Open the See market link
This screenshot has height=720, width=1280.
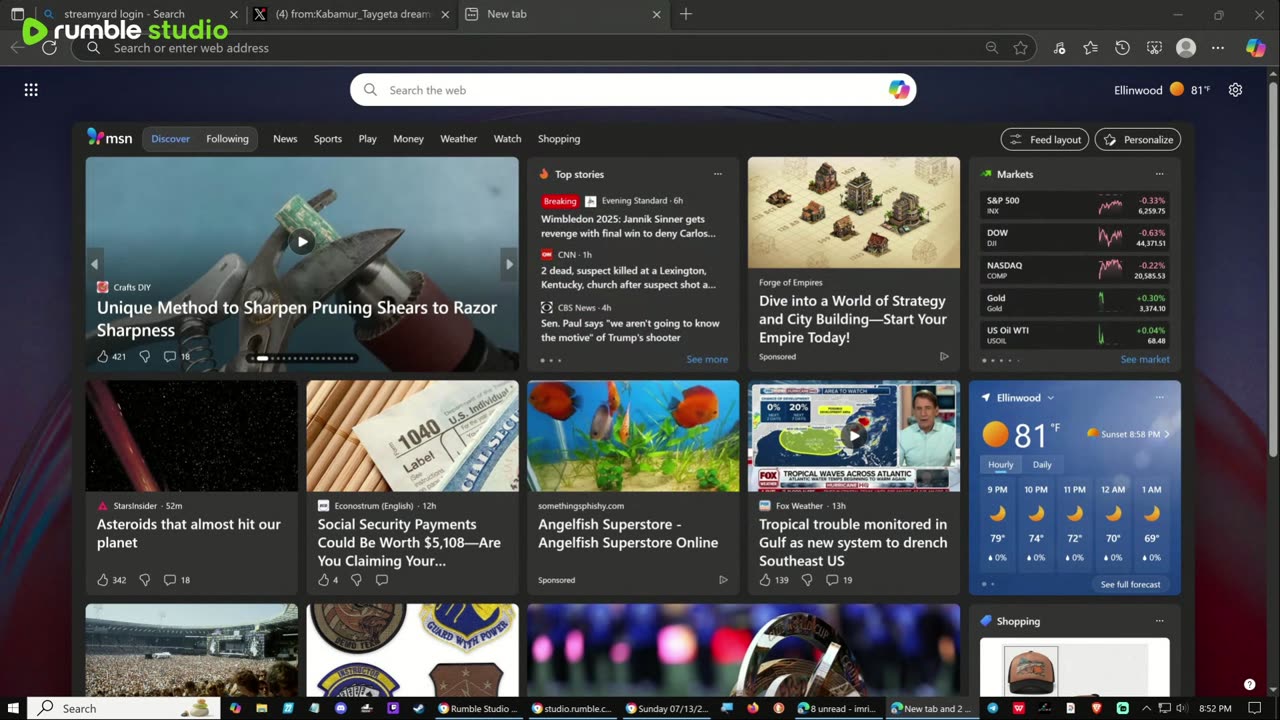(1145, 359)
